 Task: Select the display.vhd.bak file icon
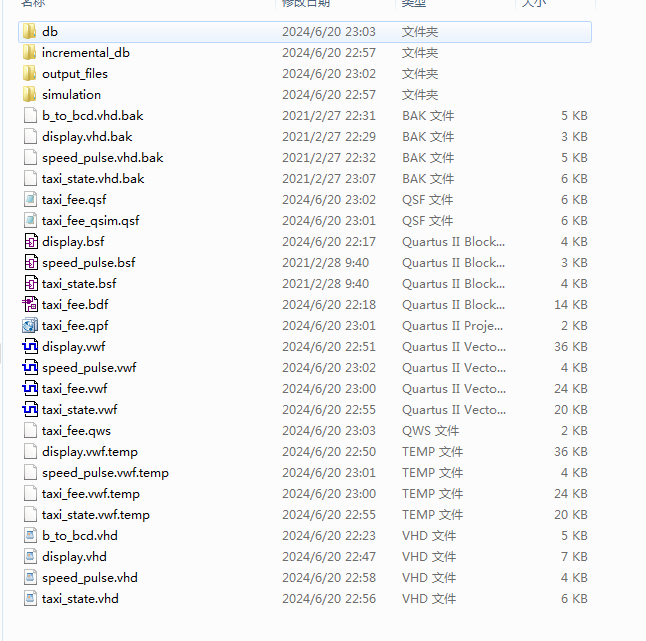coord(30,137)
